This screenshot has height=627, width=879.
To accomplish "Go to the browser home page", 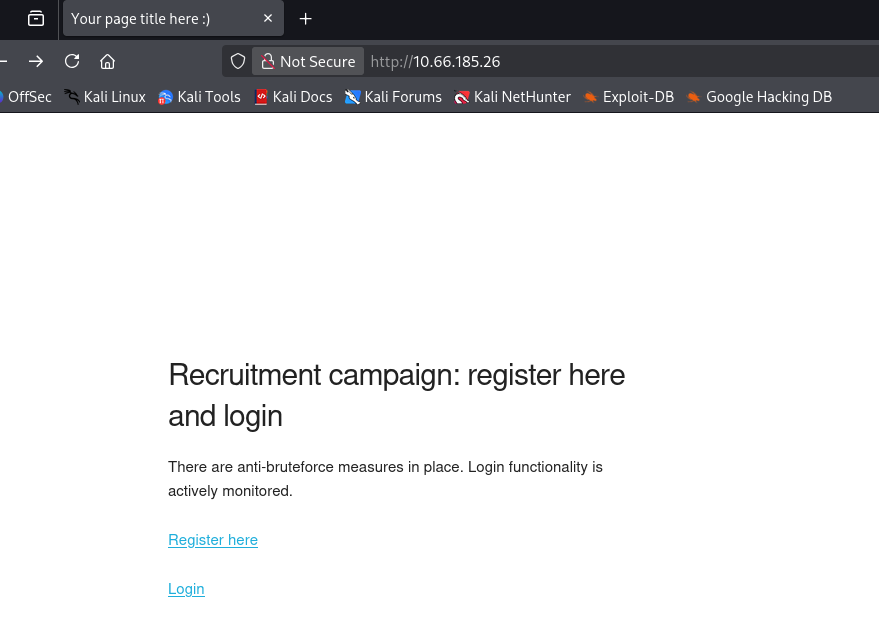I will 108,61.
